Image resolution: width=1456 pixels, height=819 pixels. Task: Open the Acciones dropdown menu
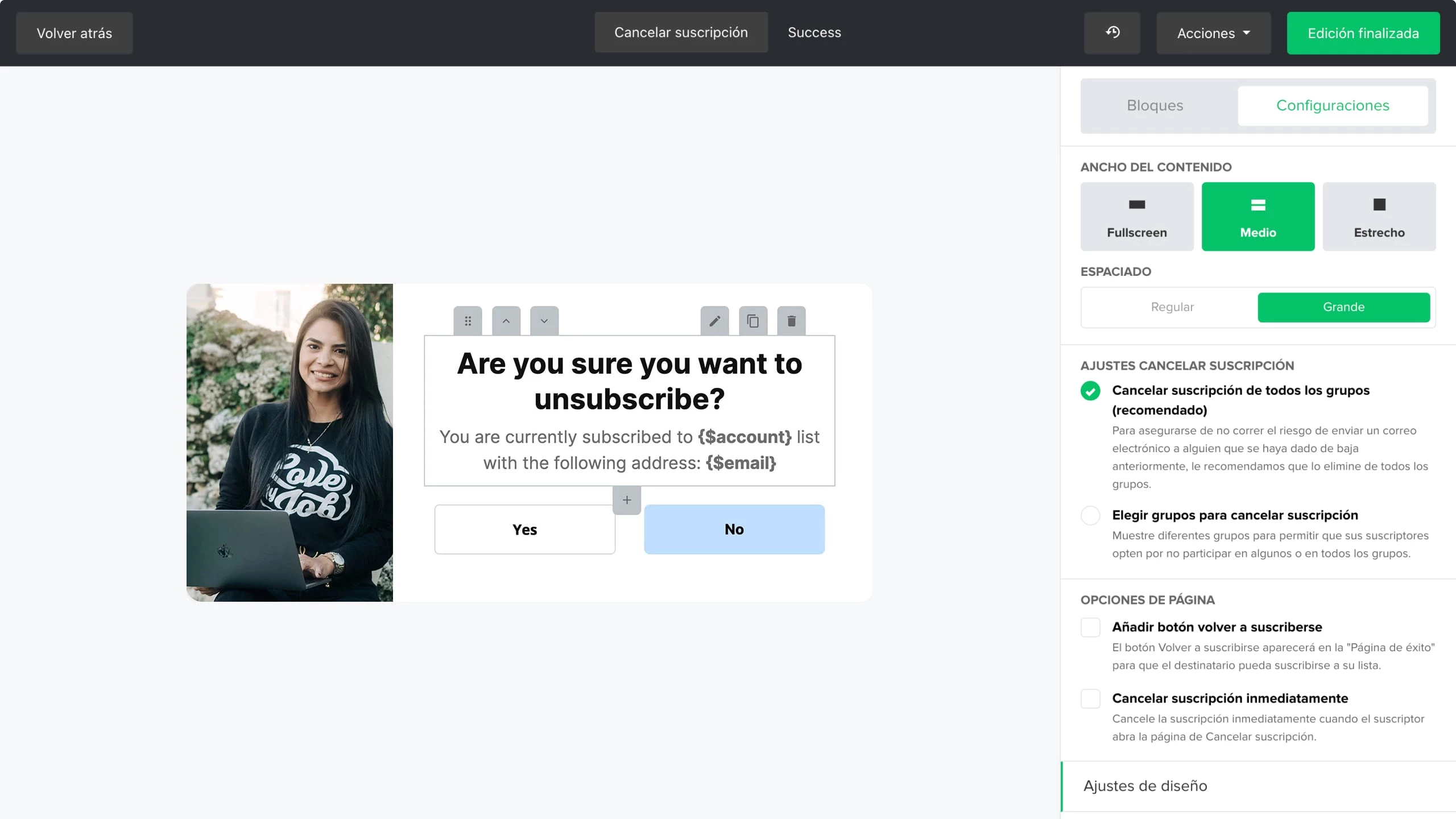coord(1213,33)
